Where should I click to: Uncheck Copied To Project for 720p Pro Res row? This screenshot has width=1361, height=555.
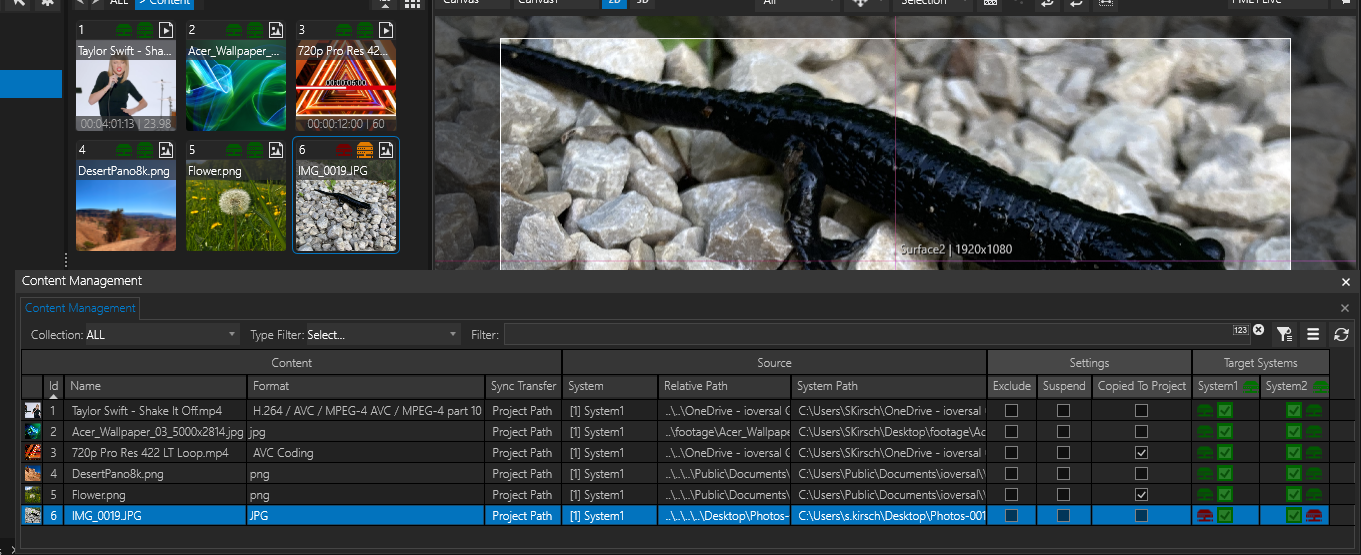tap(1141, 453)
